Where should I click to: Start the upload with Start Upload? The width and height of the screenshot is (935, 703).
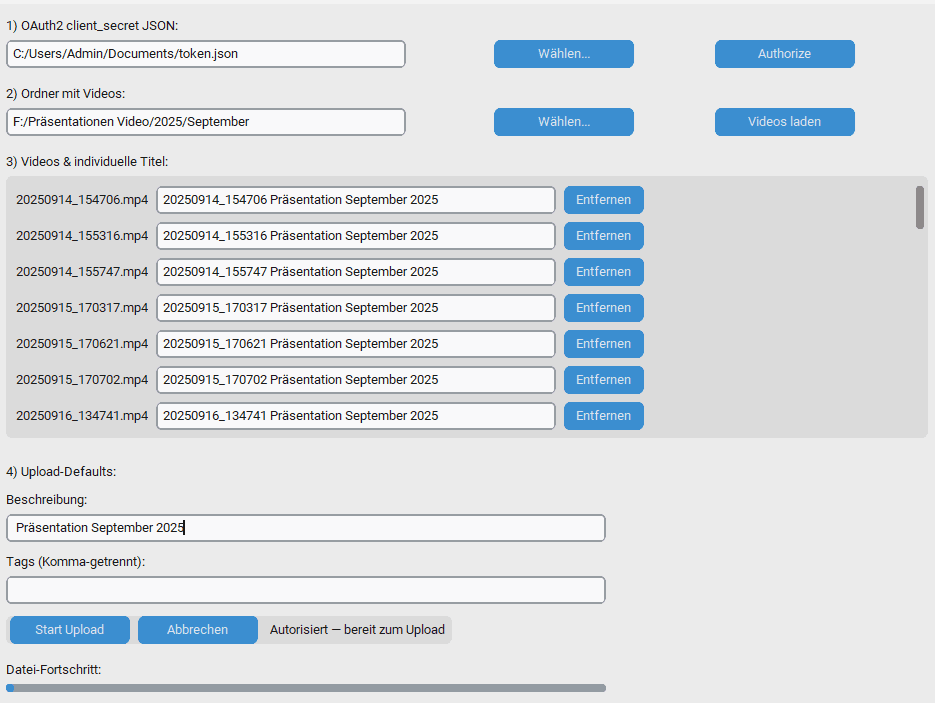coord(69,629)
